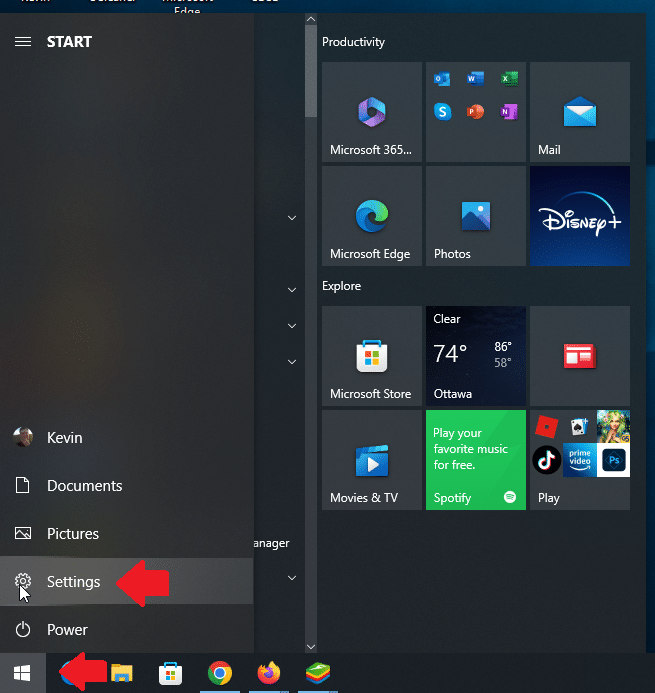Click the app list scroll-up arrow

click(x=311, y=19)
